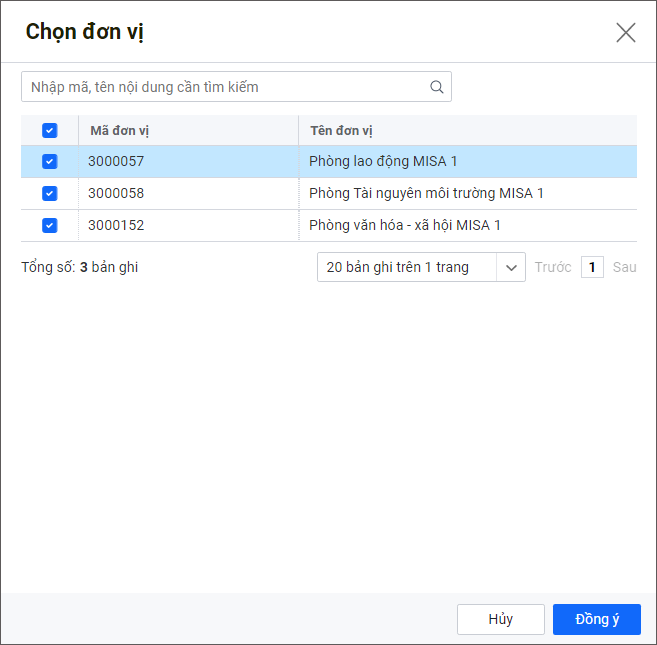This screenshot has height=645, width=657.
Task: Close the Chọn đơn vị dialog
Action: 626,32
